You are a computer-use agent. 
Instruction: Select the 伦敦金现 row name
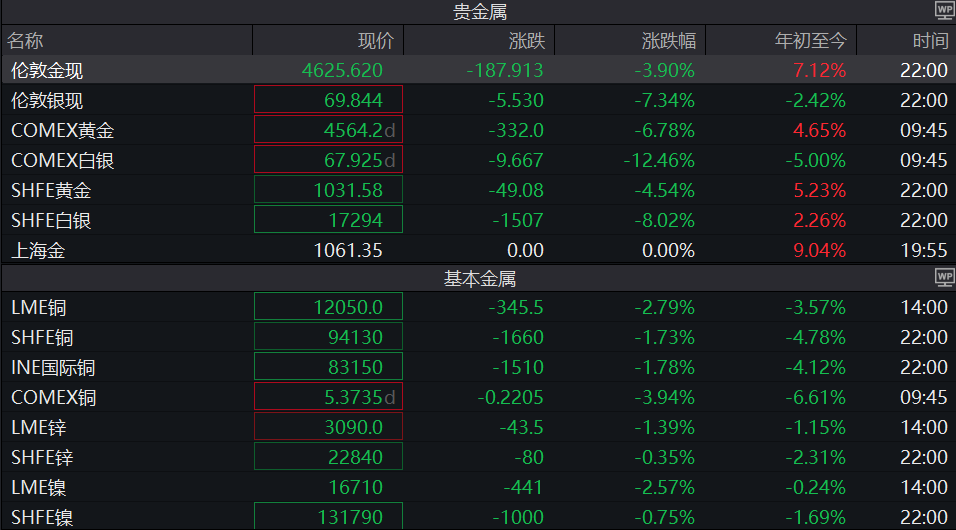pyautogui.click(x=47, y=71)
